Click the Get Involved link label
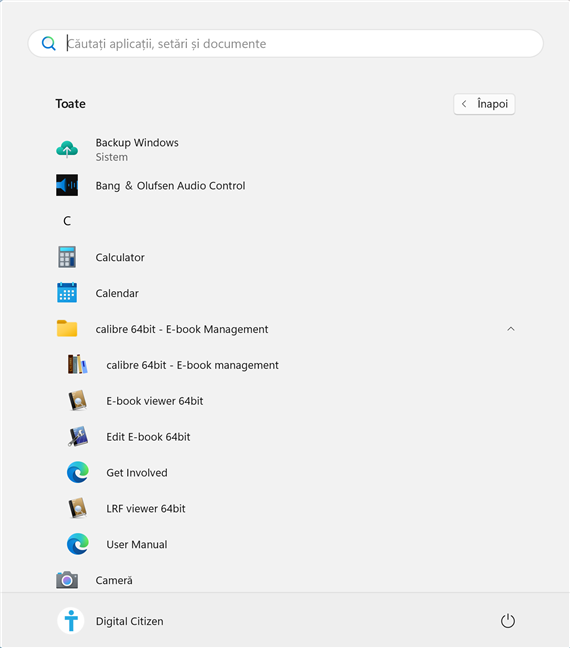The width and height of the screenshot is (570, 648). click(x=137, y=473)
